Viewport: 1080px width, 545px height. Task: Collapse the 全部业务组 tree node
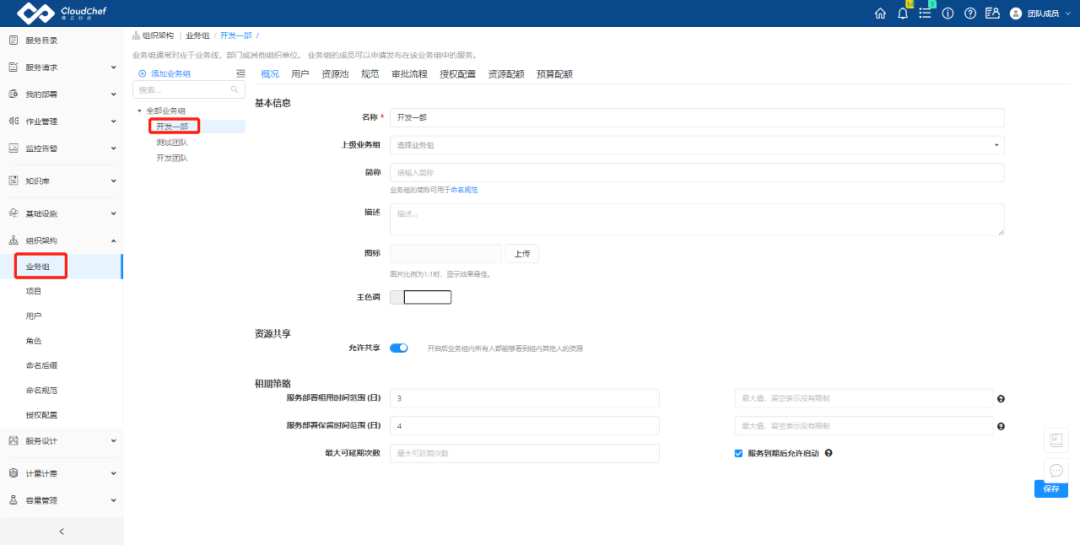tap(139, 111)
